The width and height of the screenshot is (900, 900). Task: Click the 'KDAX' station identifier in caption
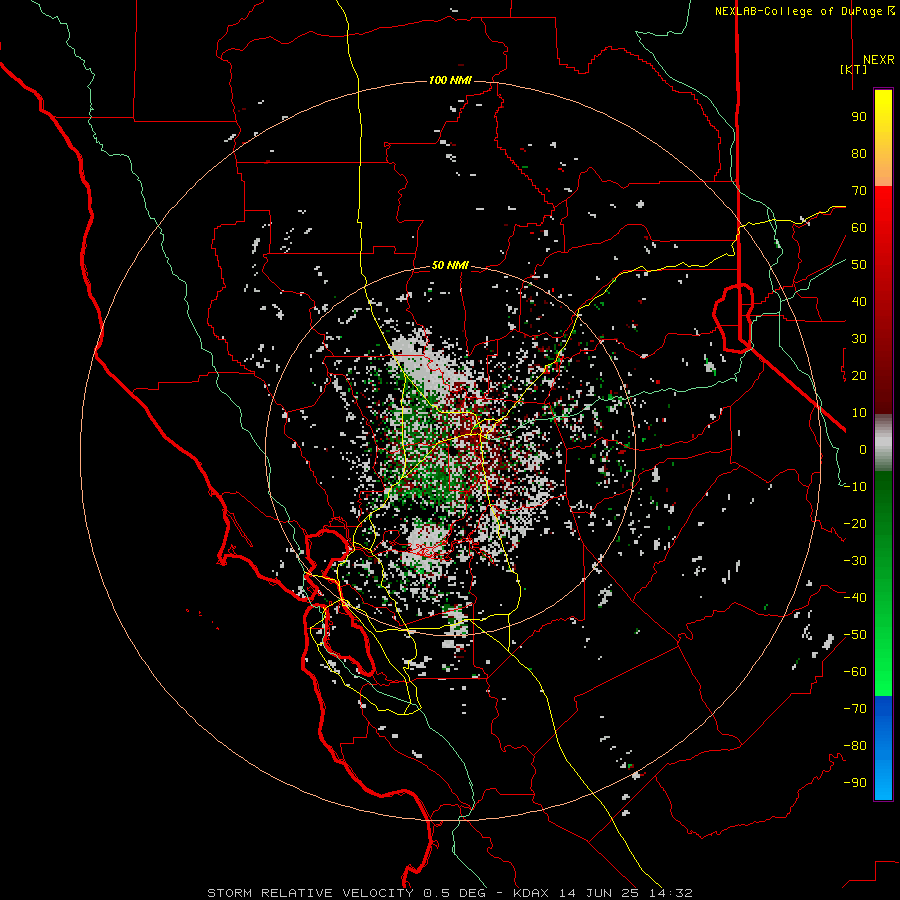531,893
